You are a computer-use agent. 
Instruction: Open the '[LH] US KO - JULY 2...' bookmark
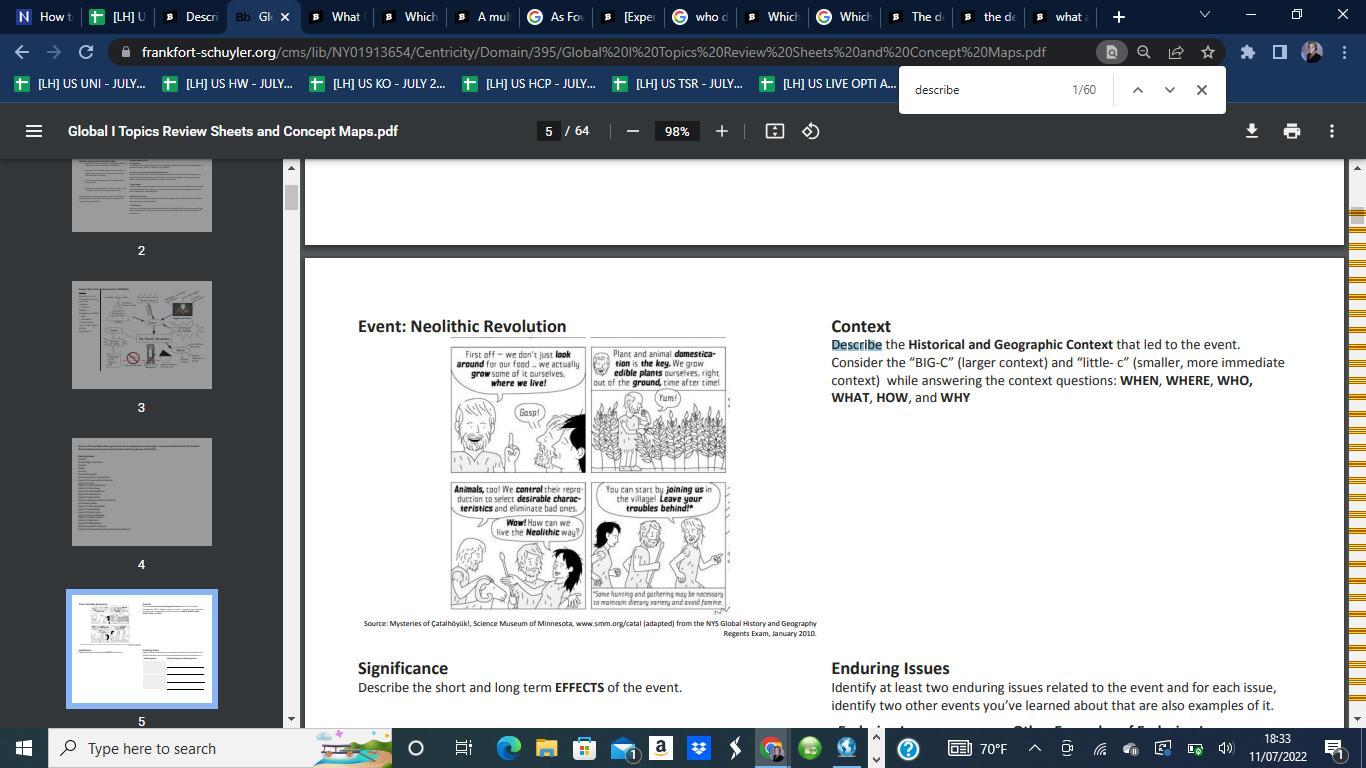377,84
